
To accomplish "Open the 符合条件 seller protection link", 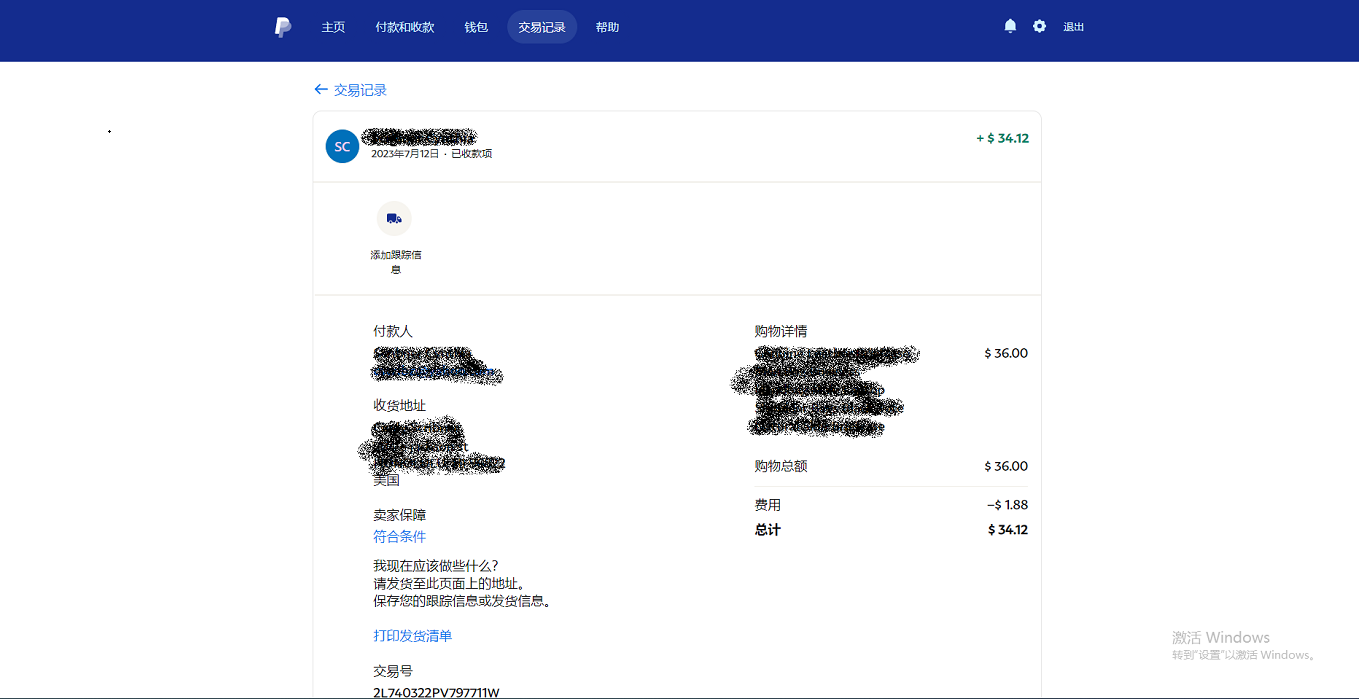I will 400,536.
